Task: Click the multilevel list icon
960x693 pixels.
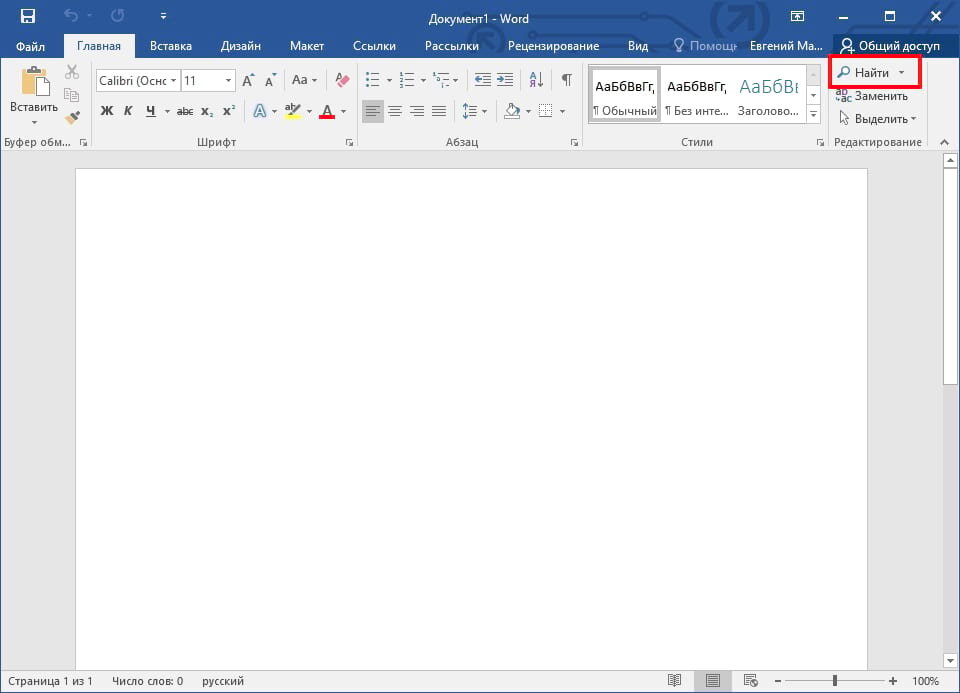Action: tap(441, 80)
